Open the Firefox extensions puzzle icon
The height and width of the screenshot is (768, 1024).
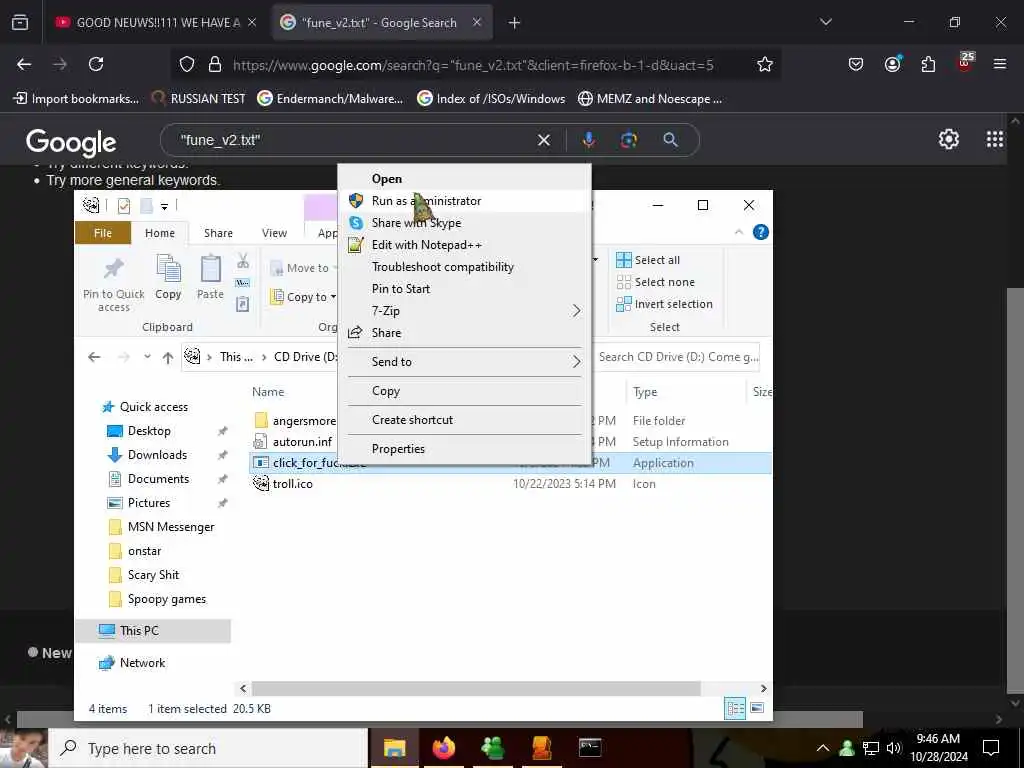[x=928, y=64]
